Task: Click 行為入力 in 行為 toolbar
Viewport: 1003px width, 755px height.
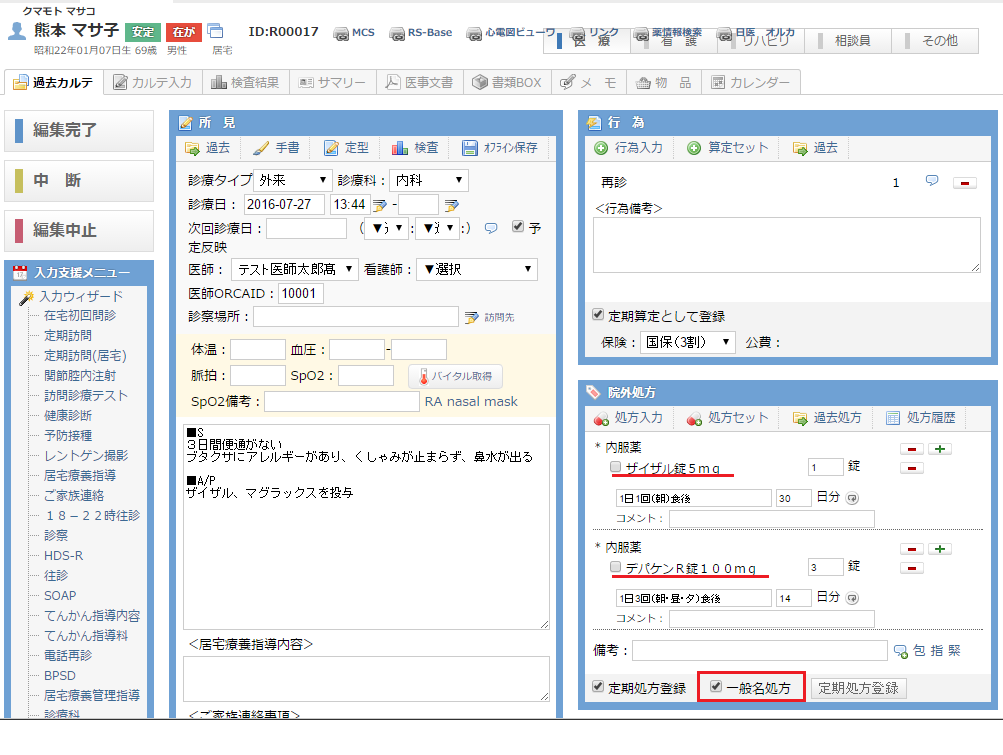Action: point(628,148)
